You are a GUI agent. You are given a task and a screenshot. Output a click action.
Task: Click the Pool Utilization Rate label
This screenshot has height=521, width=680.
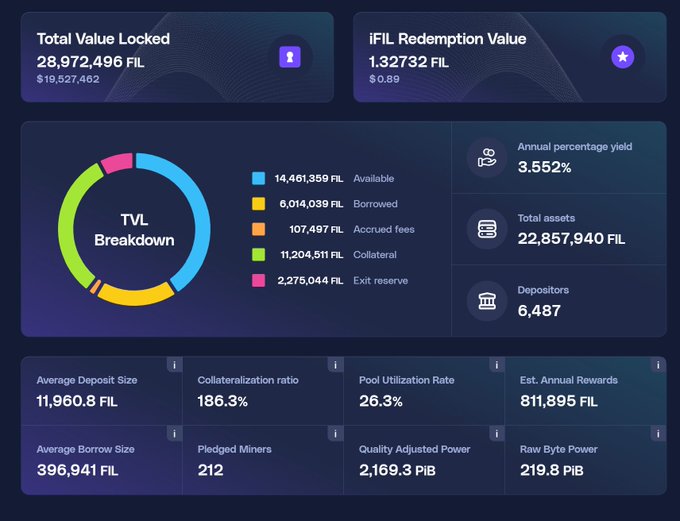click(x=407, y=380)
